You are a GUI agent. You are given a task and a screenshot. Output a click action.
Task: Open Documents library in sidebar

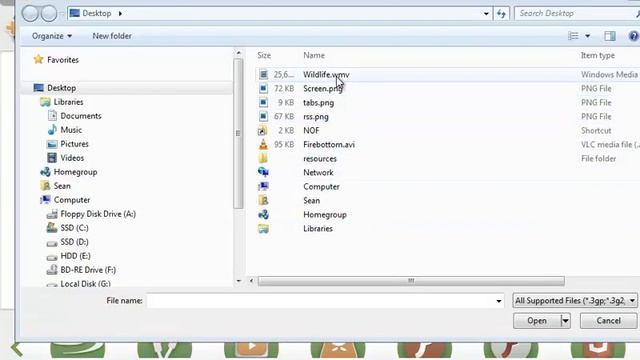[75, 116]
